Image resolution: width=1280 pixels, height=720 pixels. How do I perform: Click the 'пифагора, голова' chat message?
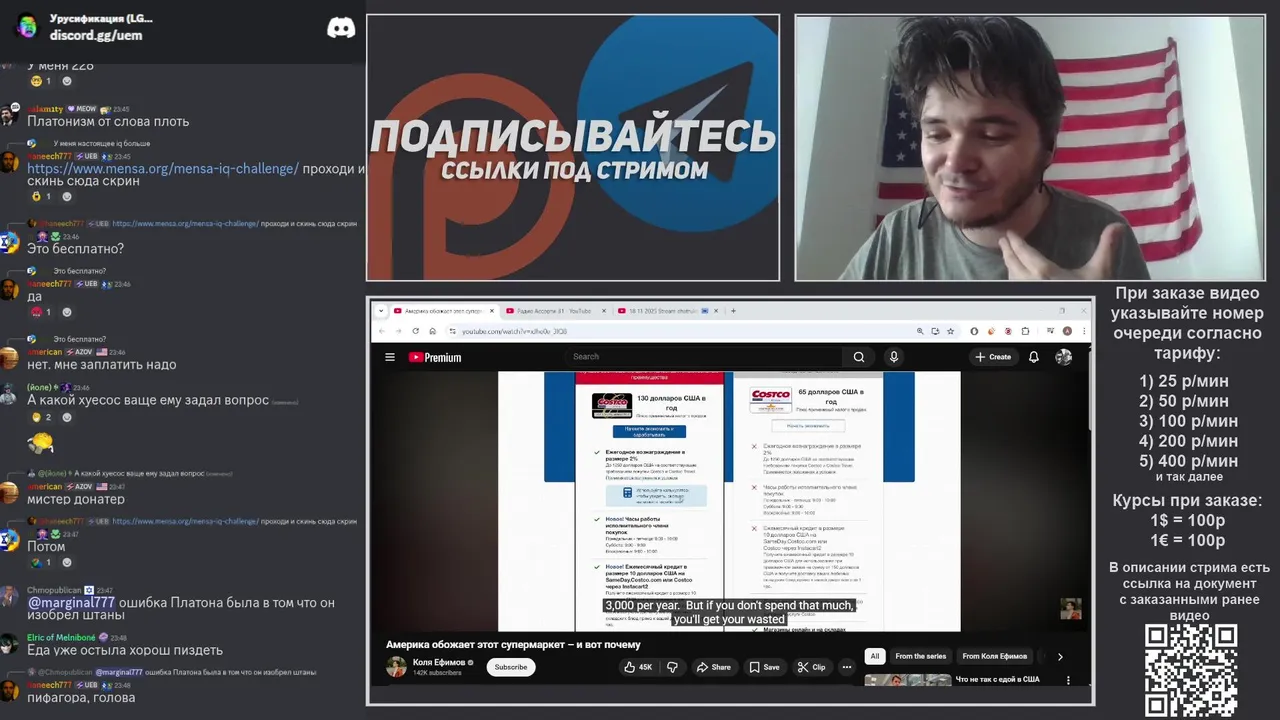pos(81,697)
